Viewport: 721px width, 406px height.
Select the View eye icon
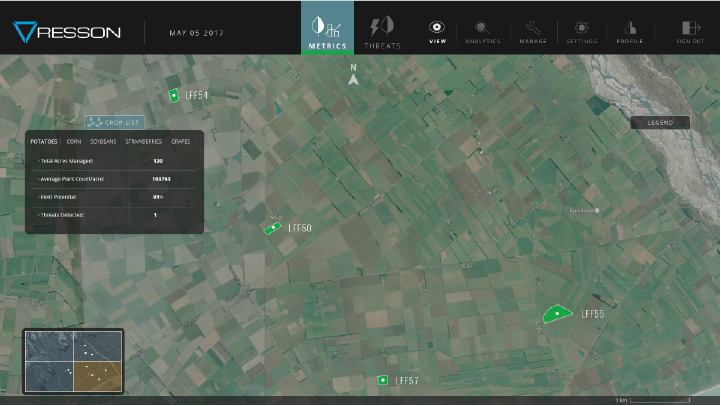pos(437,31)
